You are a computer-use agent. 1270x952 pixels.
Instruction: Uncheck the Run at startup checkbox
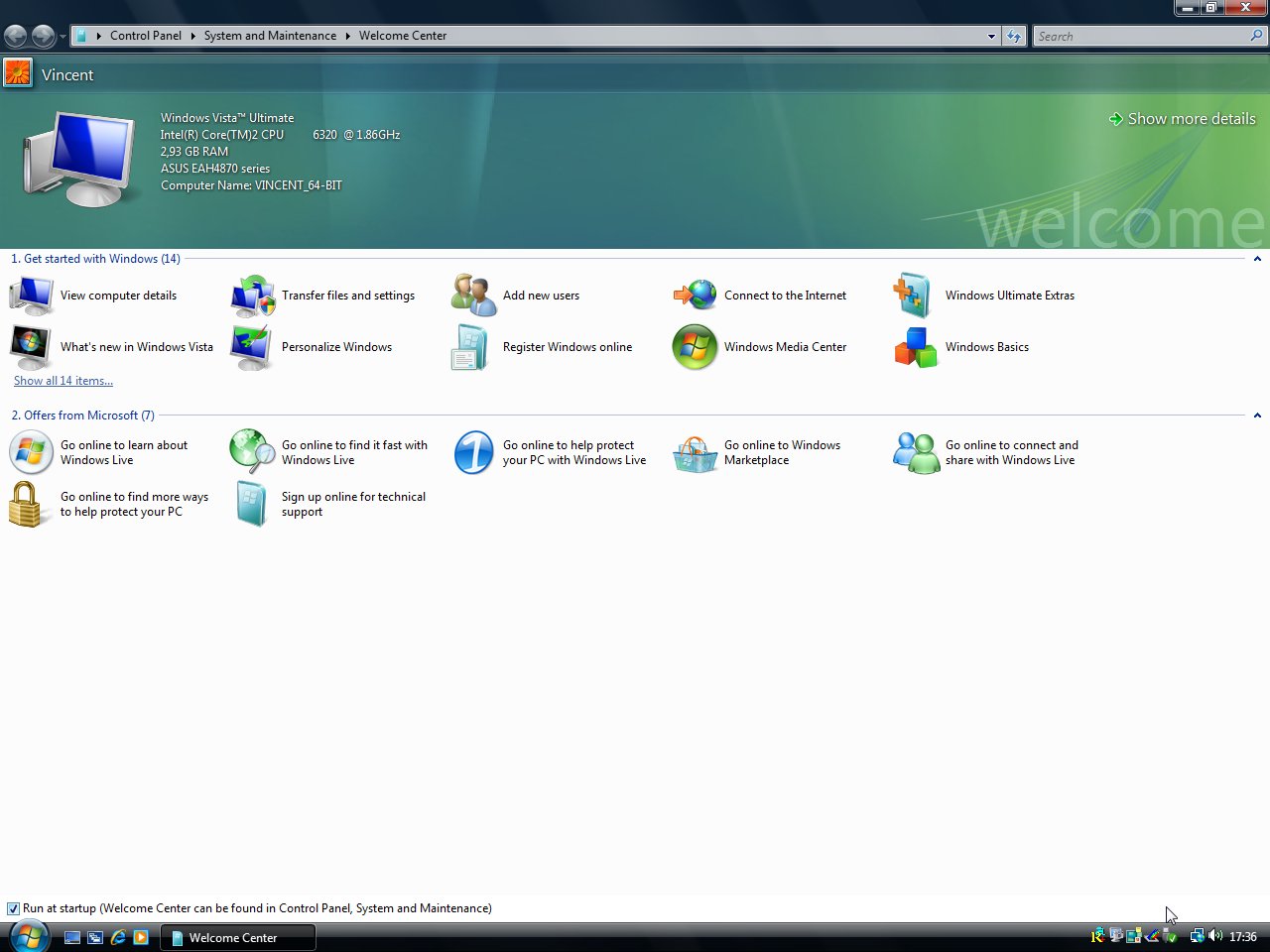(13, 908)
